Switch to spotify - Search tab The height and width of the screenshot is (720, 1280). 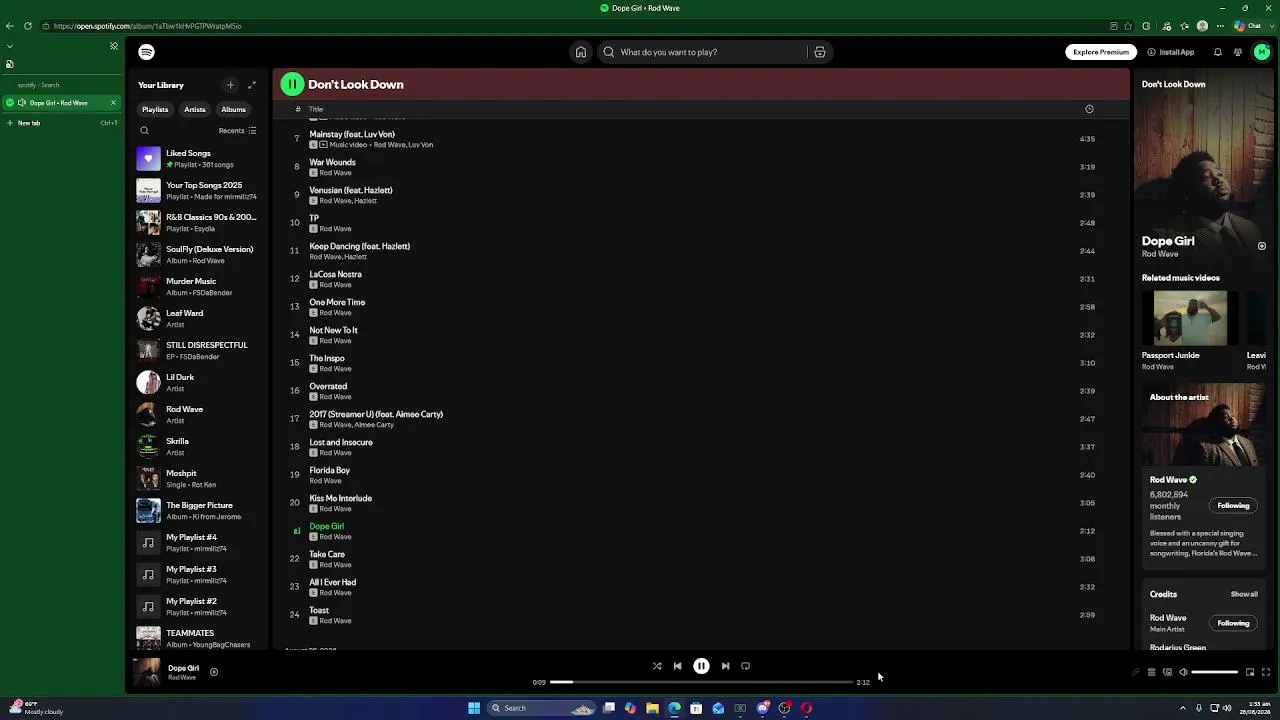click(x=60, y=85)
